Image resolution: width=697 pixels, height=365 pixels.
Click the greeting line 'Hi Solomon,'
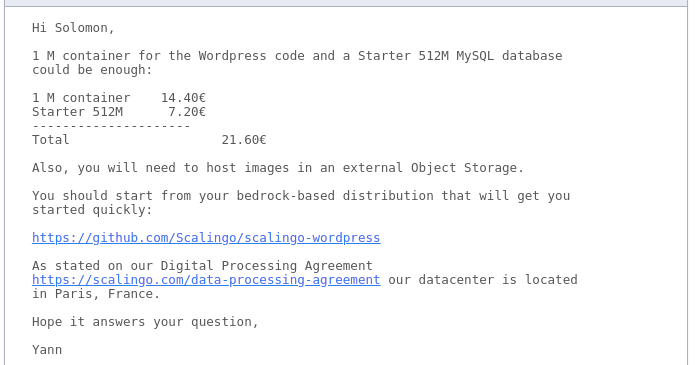coord(73,28)
